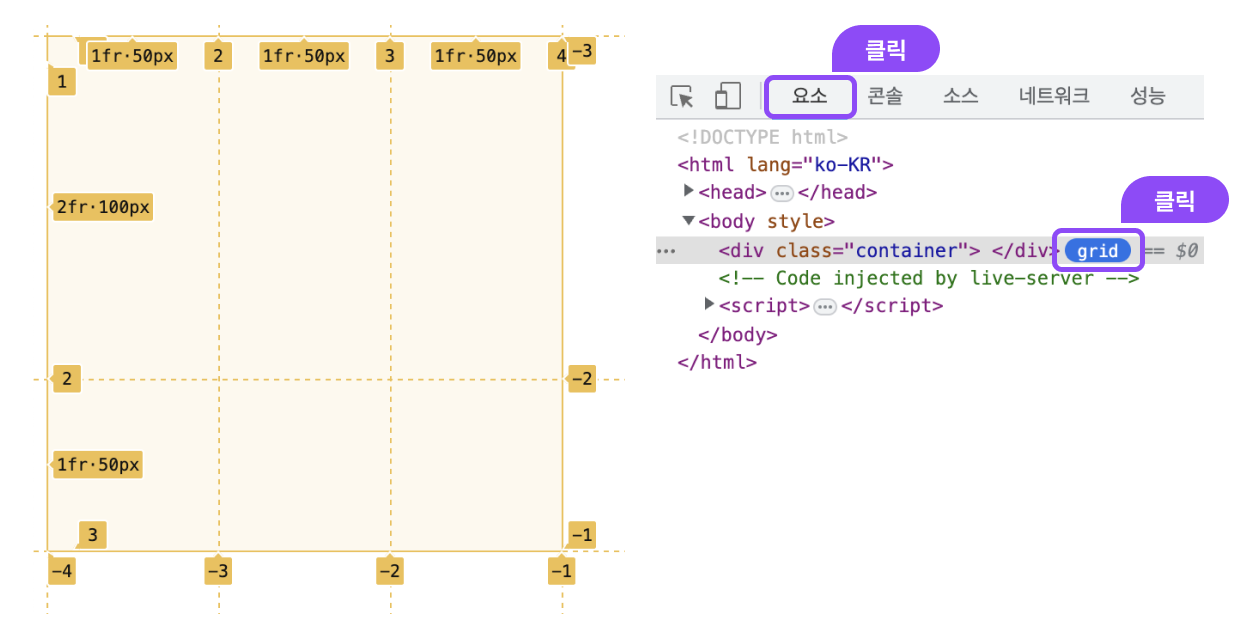Click the -3 line label at the bottom edge

point(218,571)
